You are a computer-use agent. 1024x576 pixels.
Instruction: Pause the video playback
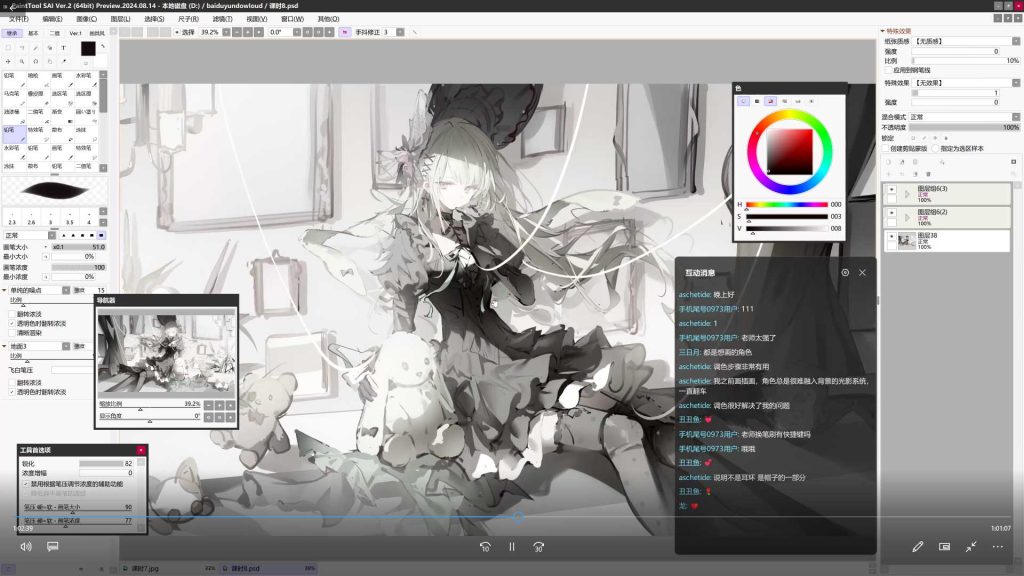(x=512, y=547)
